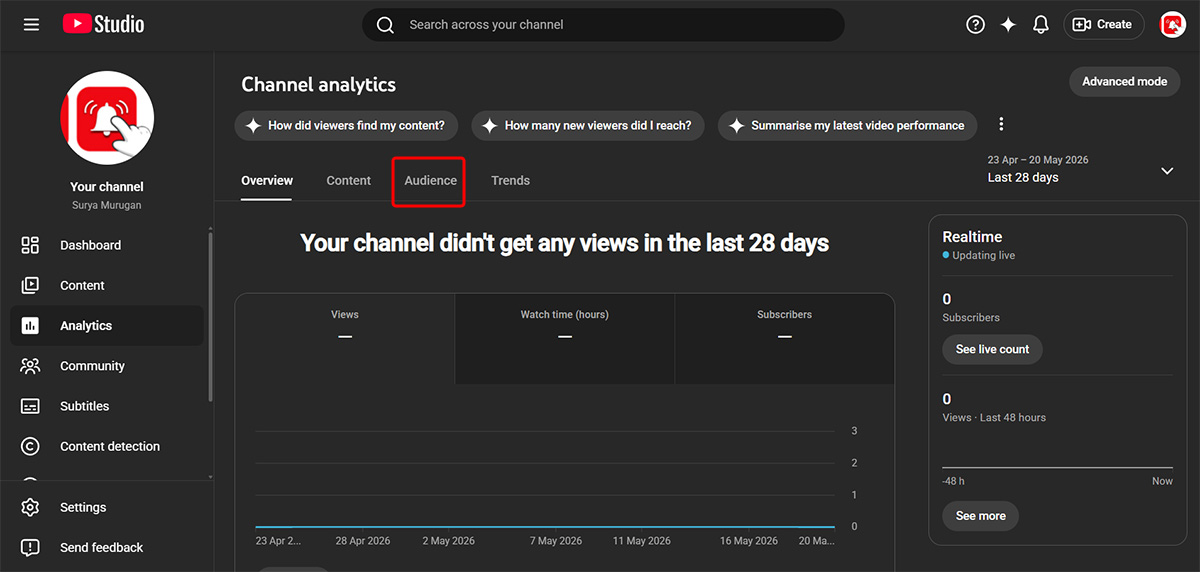Viewport: 1200px width, 572px height.
Task: Open Community in sidebar
Action: click(x=107, y=366)
